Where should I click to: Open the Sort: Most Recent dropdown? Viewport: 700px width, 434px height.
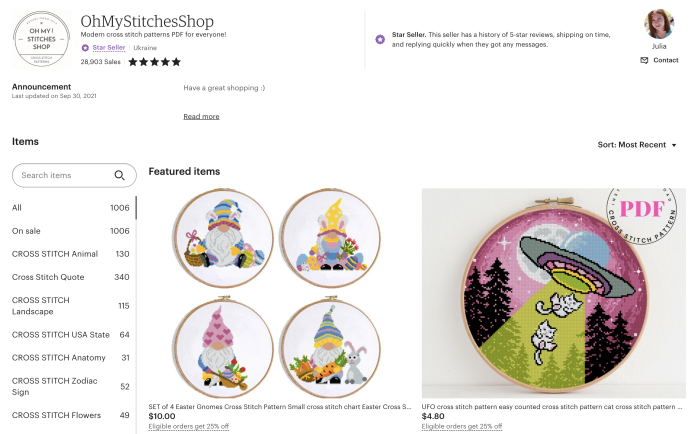click(x=637, y=145)
